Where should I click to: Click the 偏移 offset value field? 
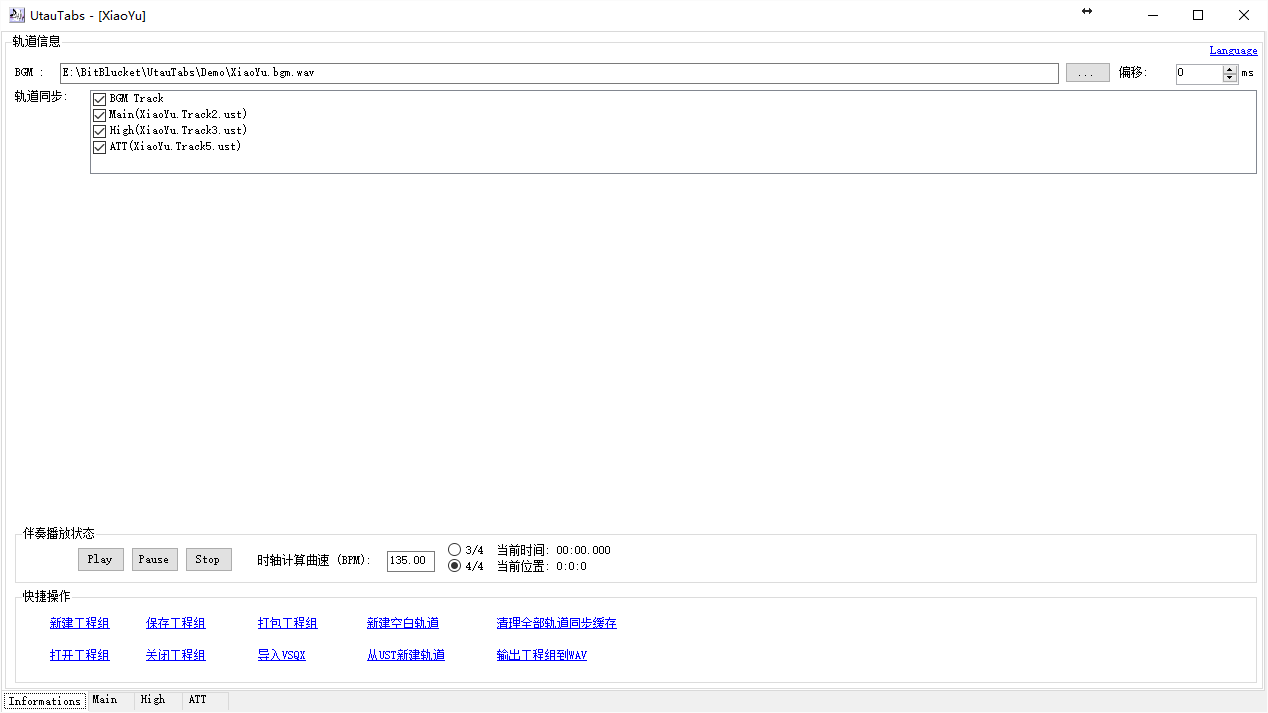[1199, 73]
